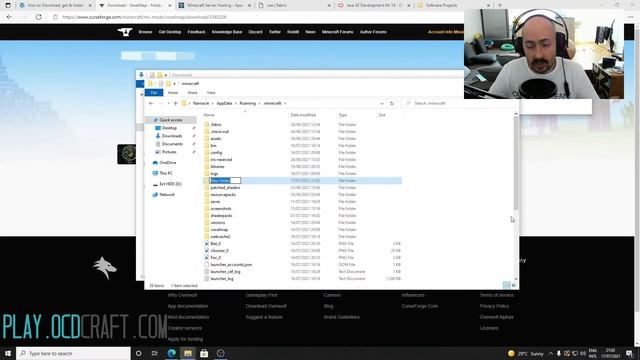
Task: Select the saves folder
Action: pos(215,202)
